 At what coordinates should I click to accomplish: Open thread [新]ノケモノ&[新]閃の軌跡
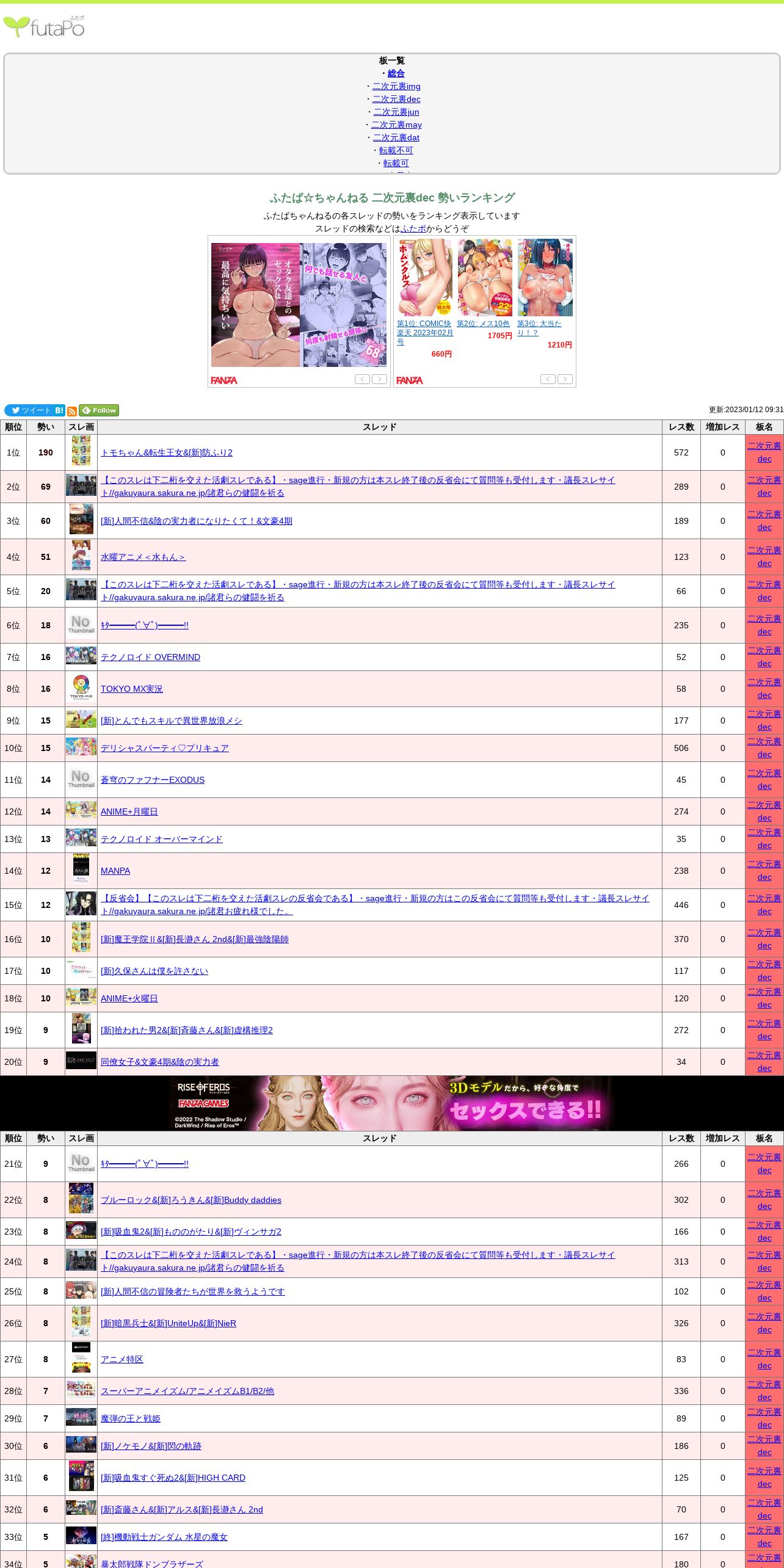[151, 1446]
